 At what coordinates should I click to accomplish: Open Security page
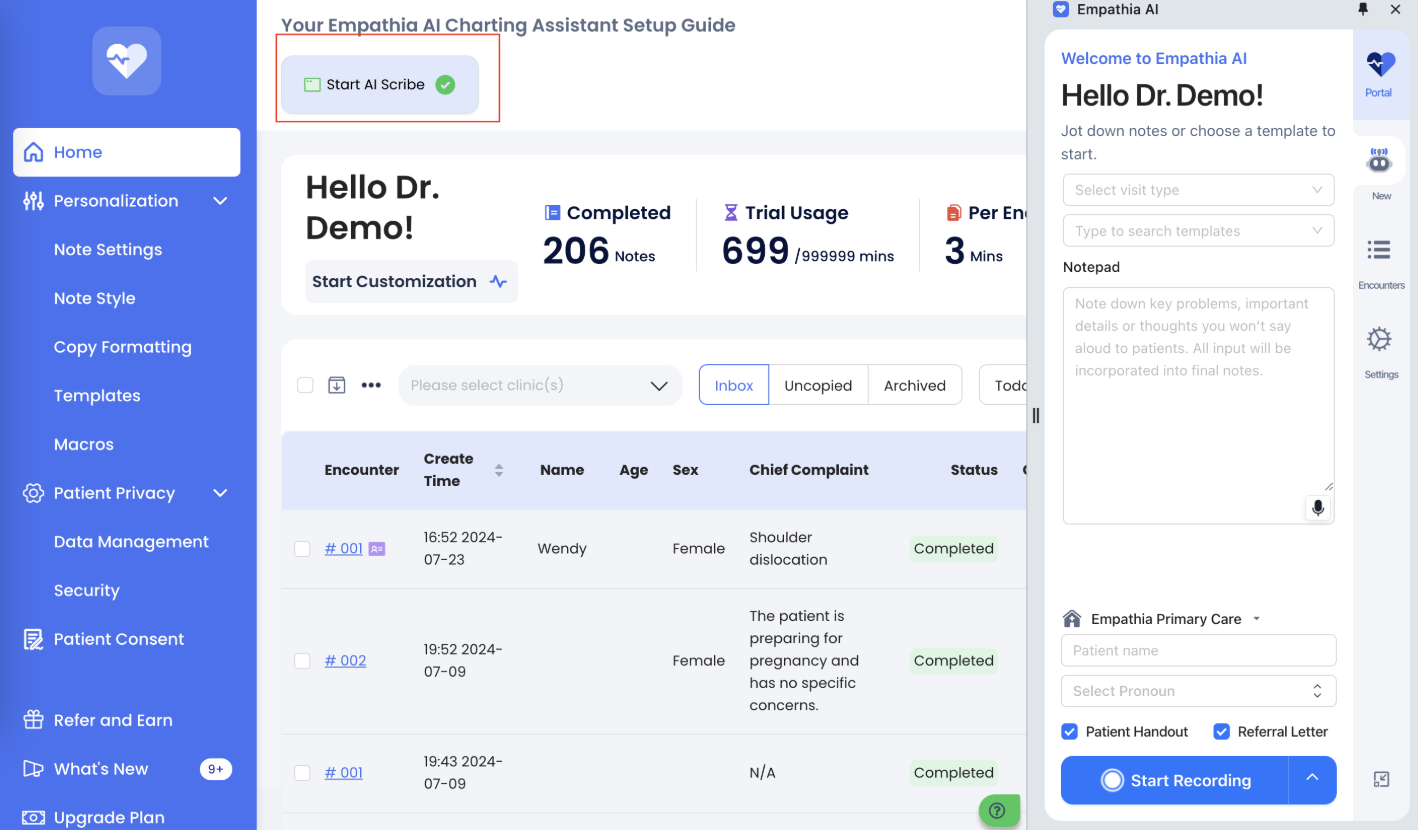tap(87, 591)
